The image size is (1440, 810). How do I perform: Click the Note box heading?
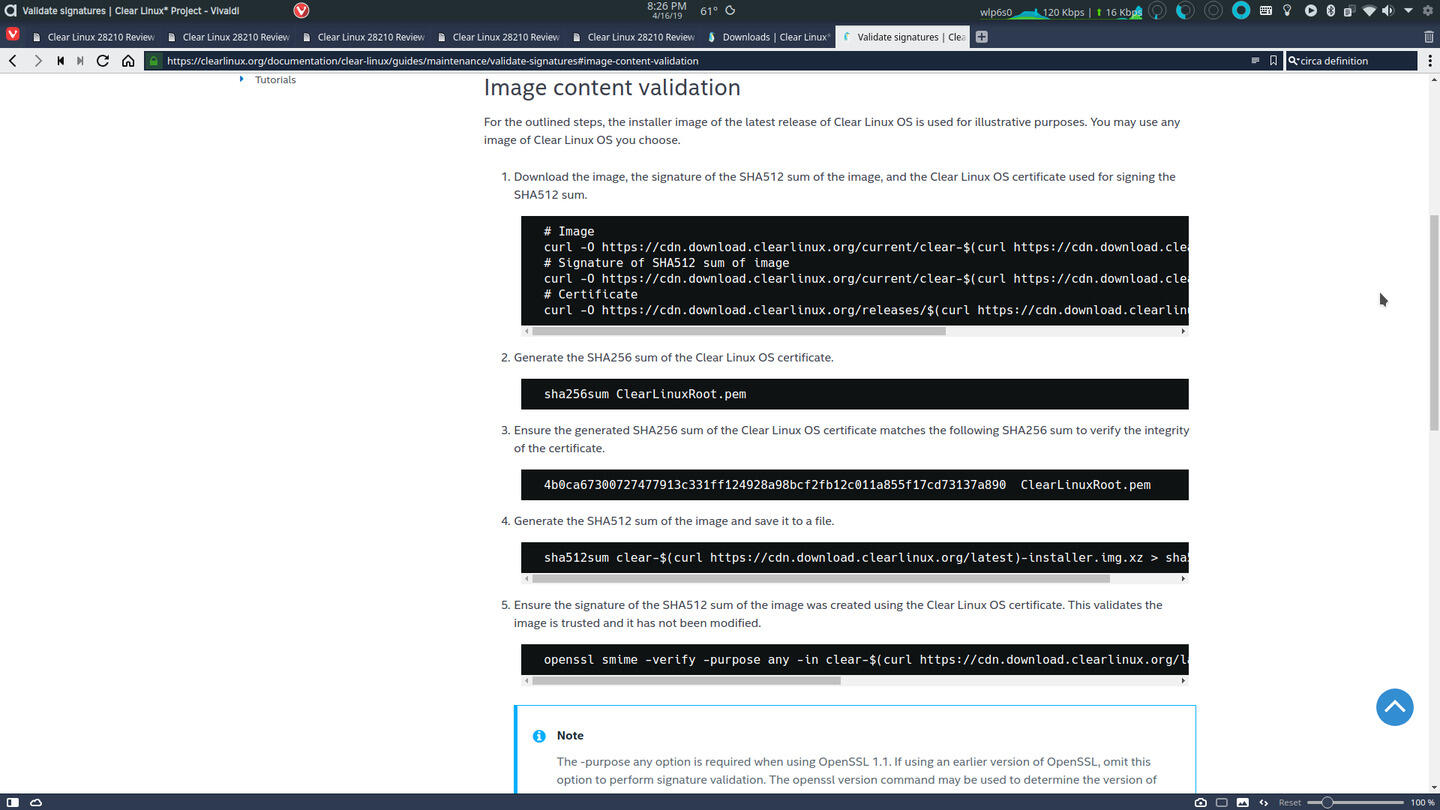(x=570, y=735)
